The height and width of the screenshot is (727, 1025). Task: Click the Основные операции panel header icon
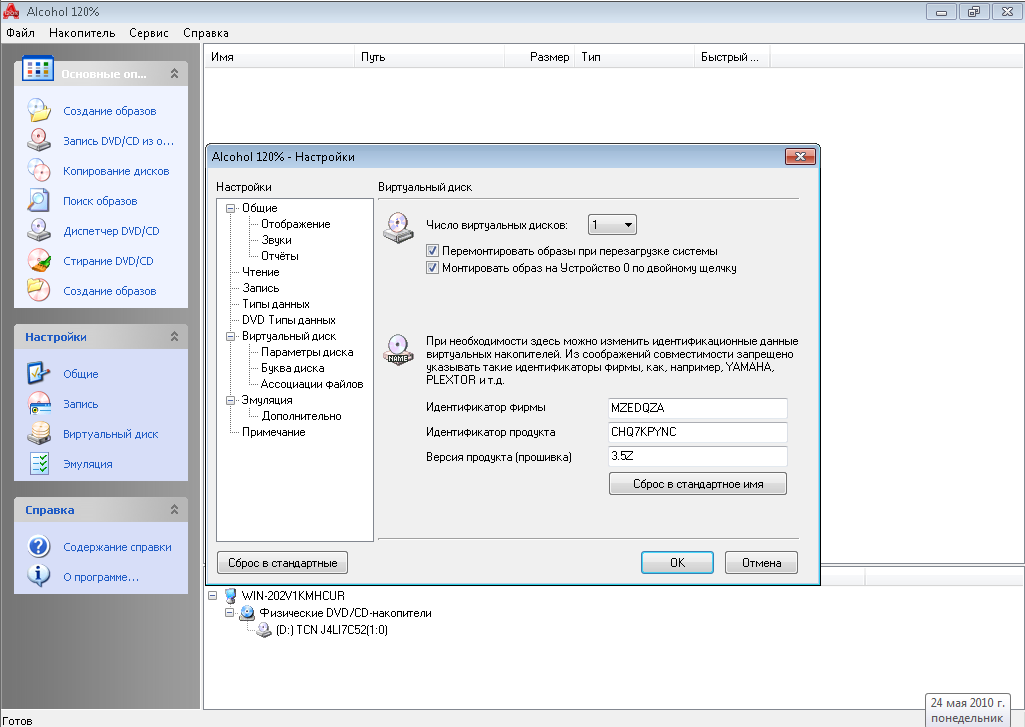coord(37,69)
